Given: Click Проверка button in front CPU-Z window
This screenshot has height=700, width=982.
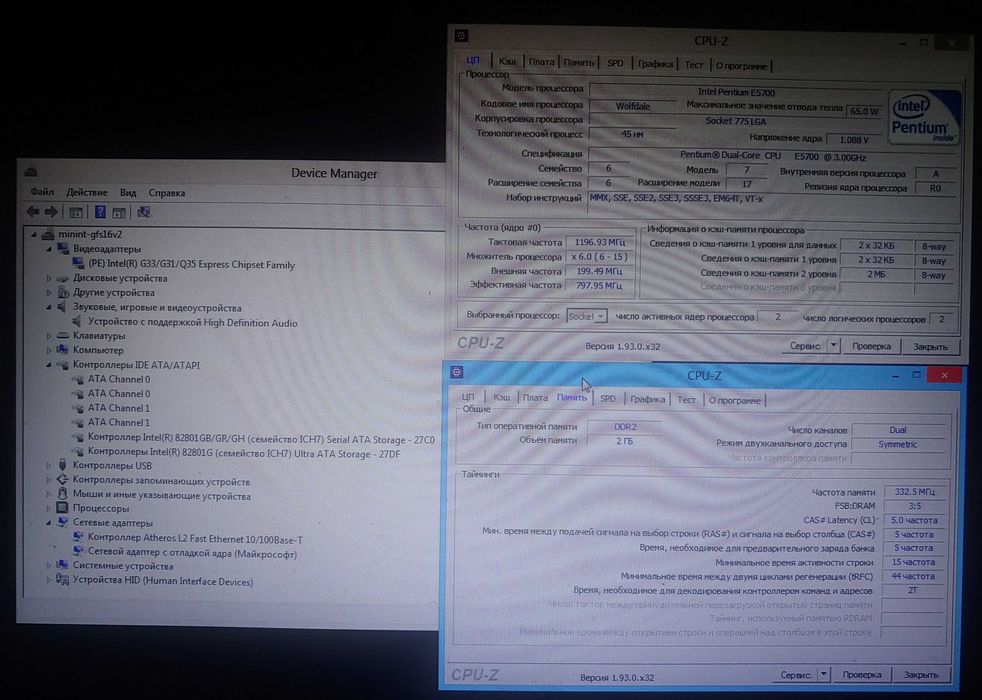Looking at the screenshot, I should tap(862, 674).
